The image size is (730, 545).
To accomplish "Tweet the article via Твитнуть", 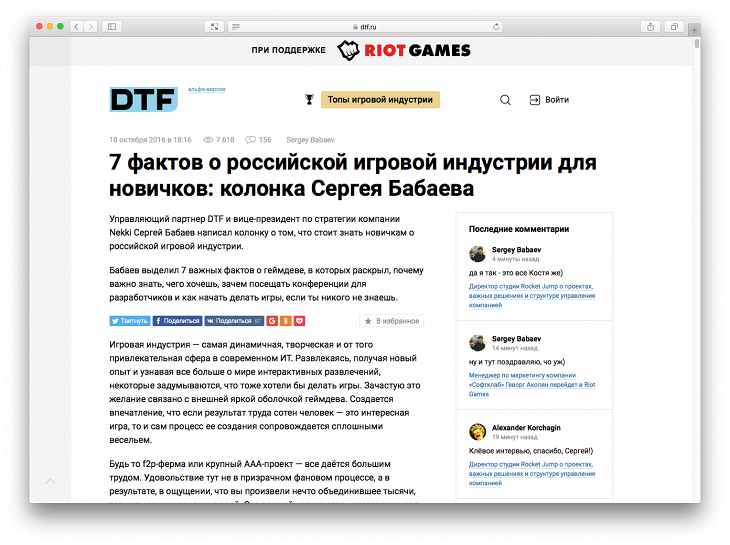I will pyautogui.click(x=130, y=321).
